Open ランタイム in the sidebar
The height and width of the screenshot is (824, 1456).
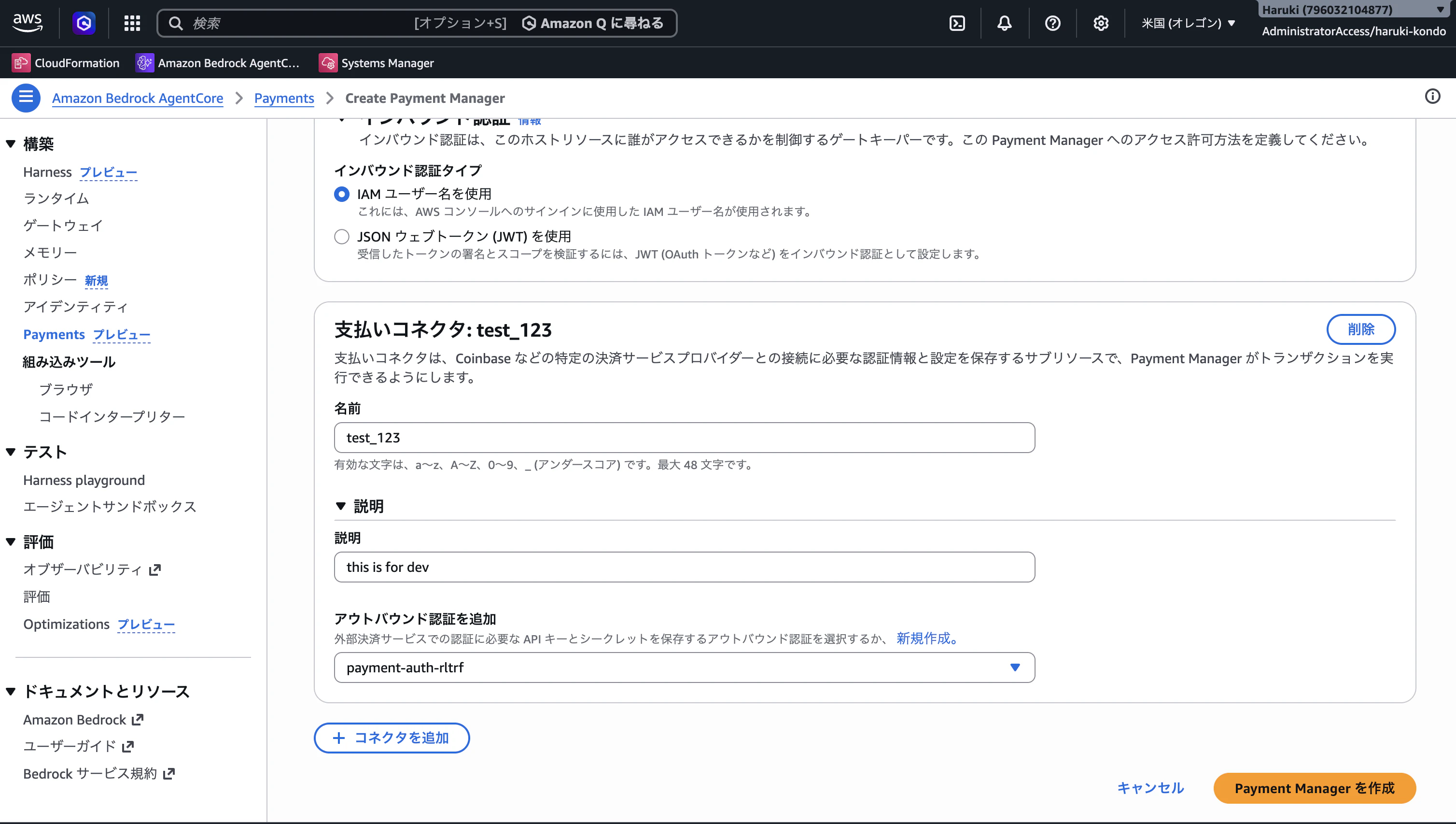tap(56, 199)
